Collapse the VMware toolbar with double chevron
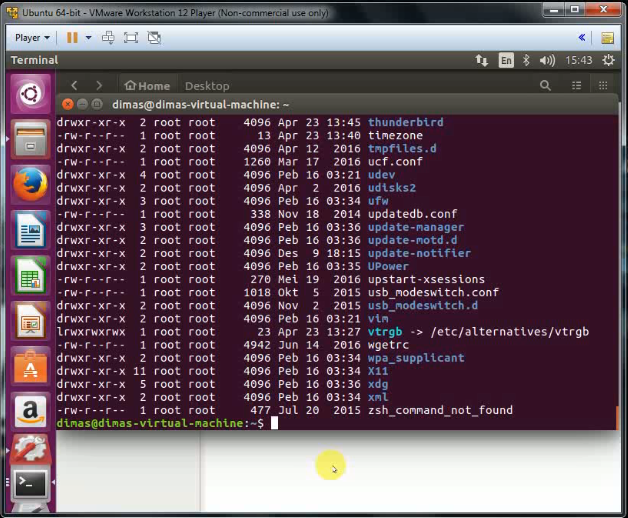The width and height of the screenshot is (628, 518). click(x=582, y=38)
